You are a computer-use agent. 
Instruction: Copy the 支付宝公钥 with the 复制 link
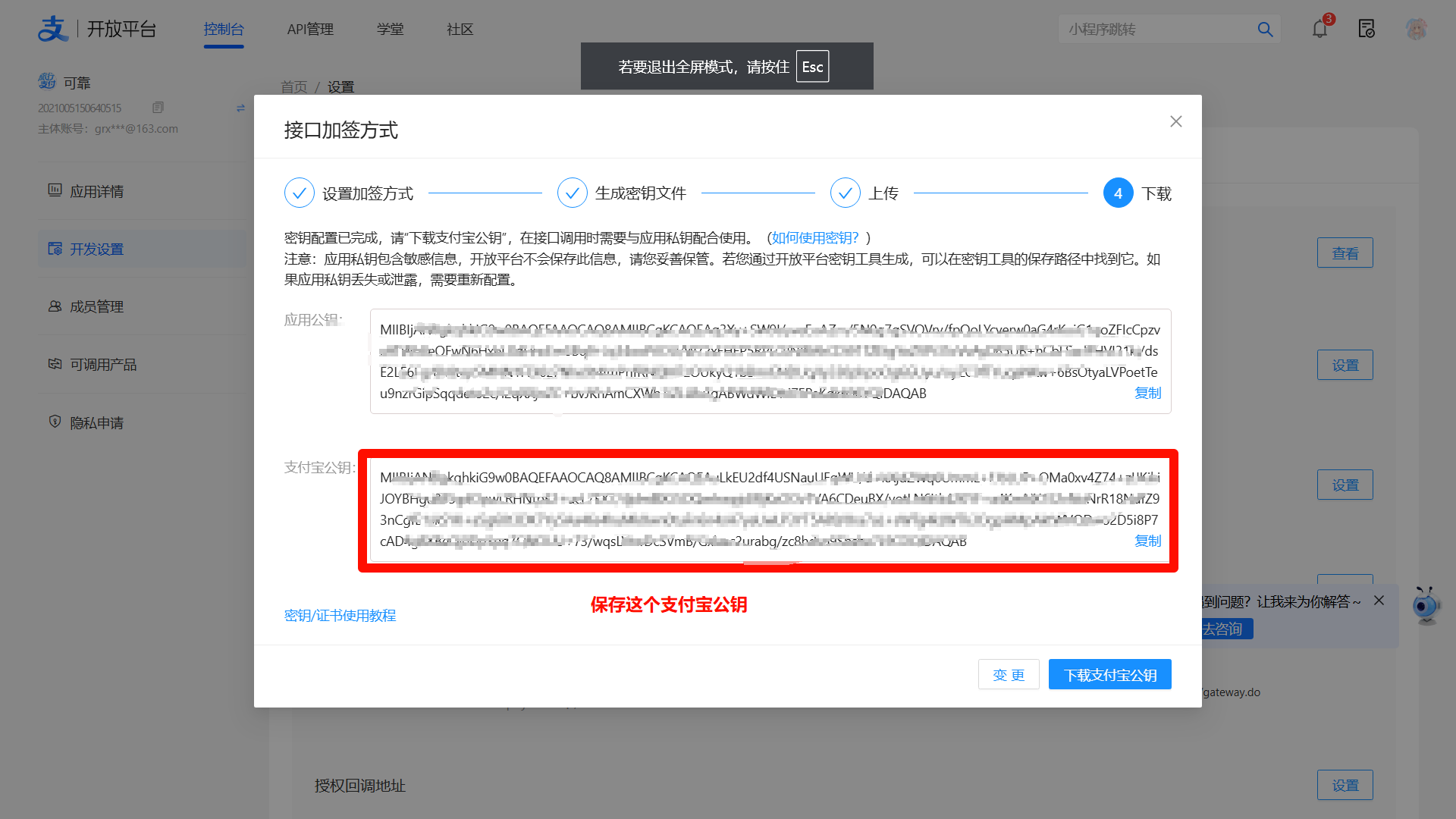coord(1147,541)
